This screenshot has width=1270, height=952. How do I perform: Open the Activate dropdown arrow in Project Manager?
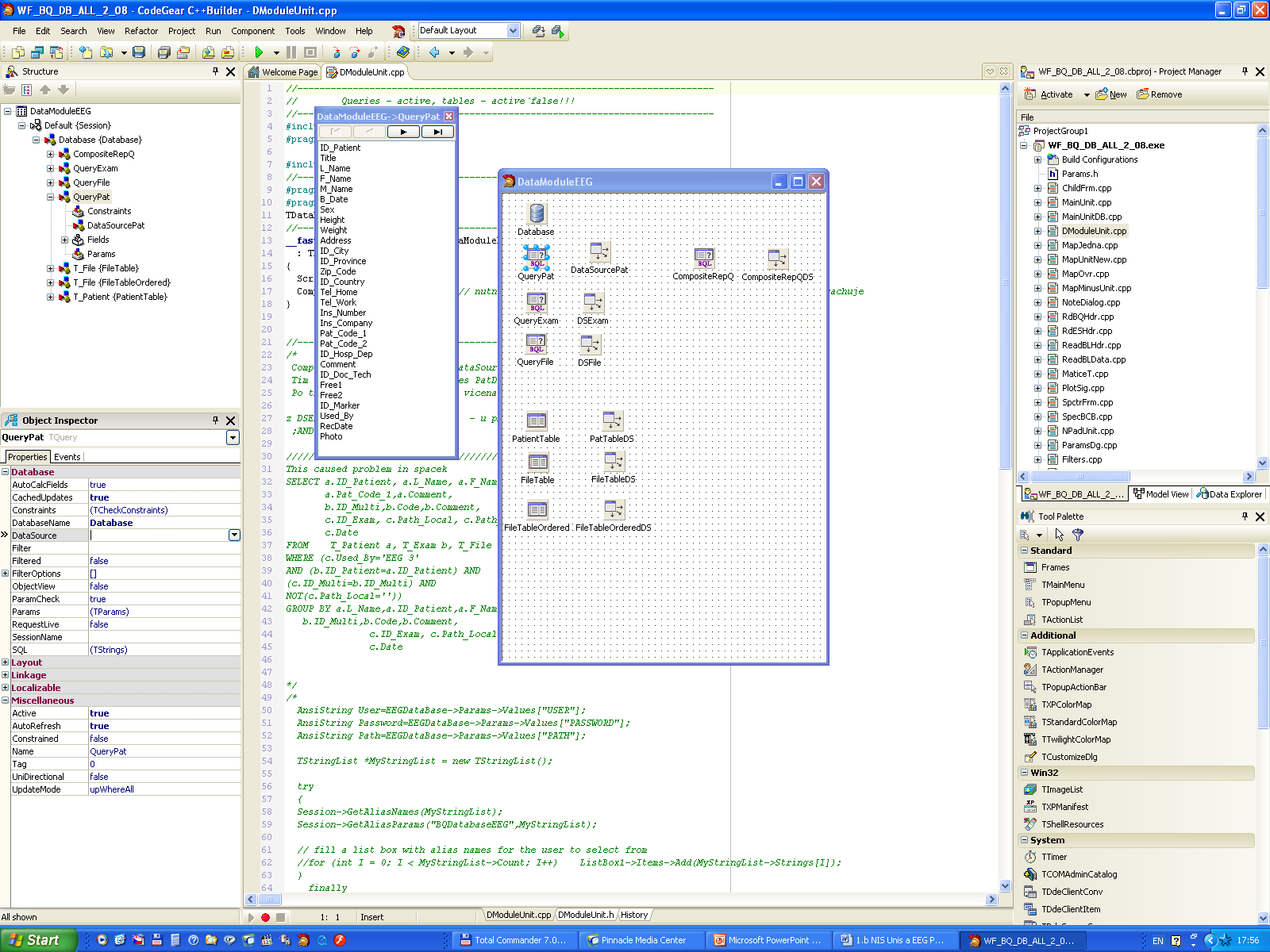click(x=1087, y=95)
